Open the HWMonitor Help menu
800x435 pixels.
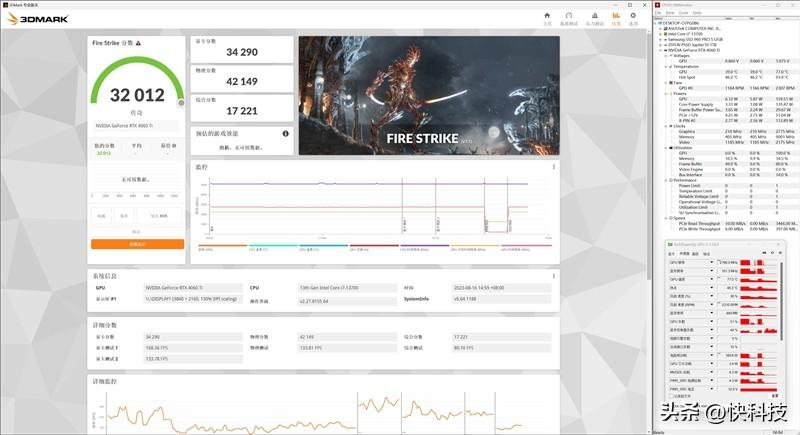click(x=697, y=13)
